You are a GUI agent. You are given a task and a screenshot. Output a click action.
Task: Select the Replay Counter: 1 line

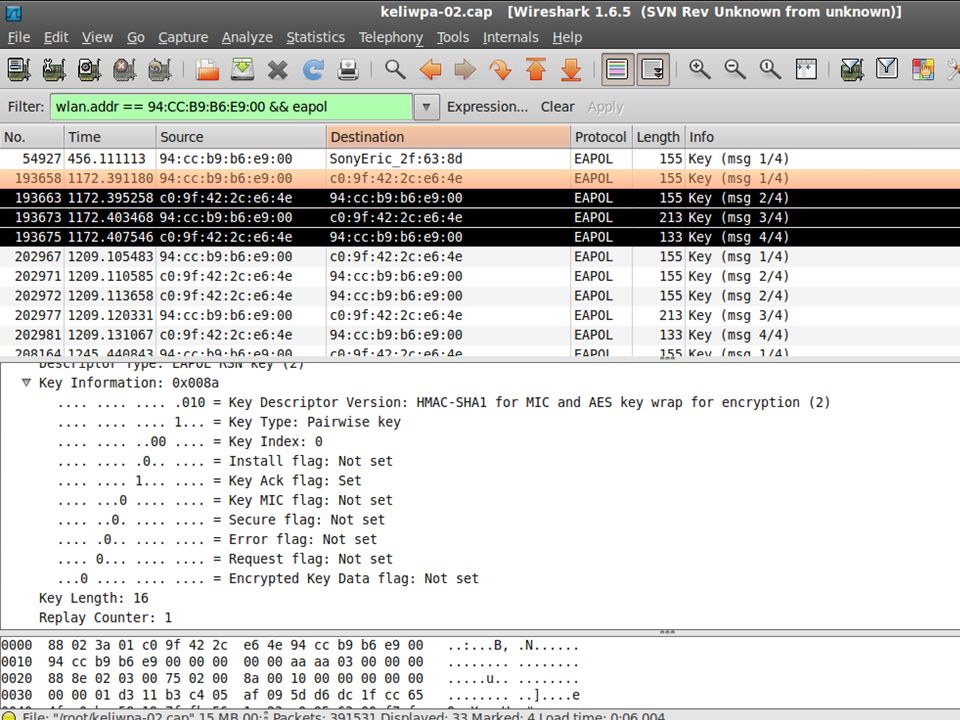(x=105, y=618)
